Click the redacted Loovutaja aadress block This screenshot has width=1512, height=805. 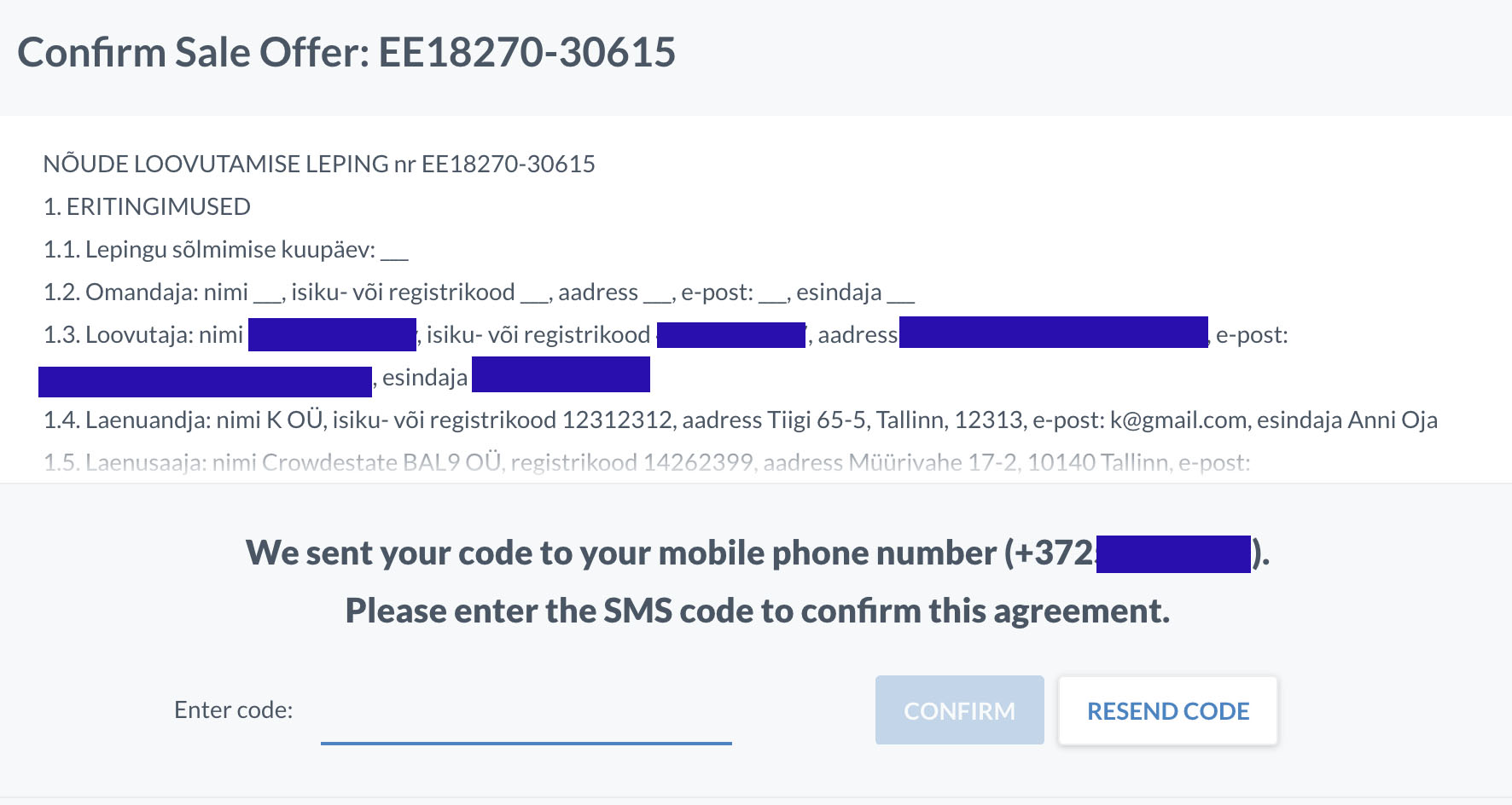[x=1054, y=332]
